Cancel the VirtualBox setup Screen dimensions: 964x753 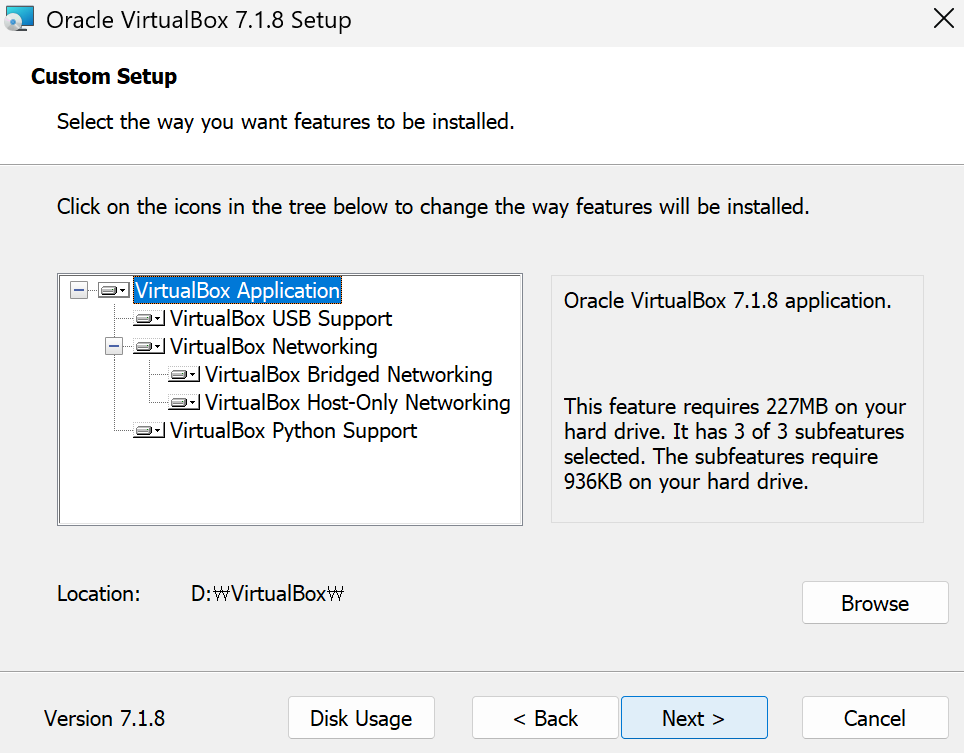click(875, 717)
